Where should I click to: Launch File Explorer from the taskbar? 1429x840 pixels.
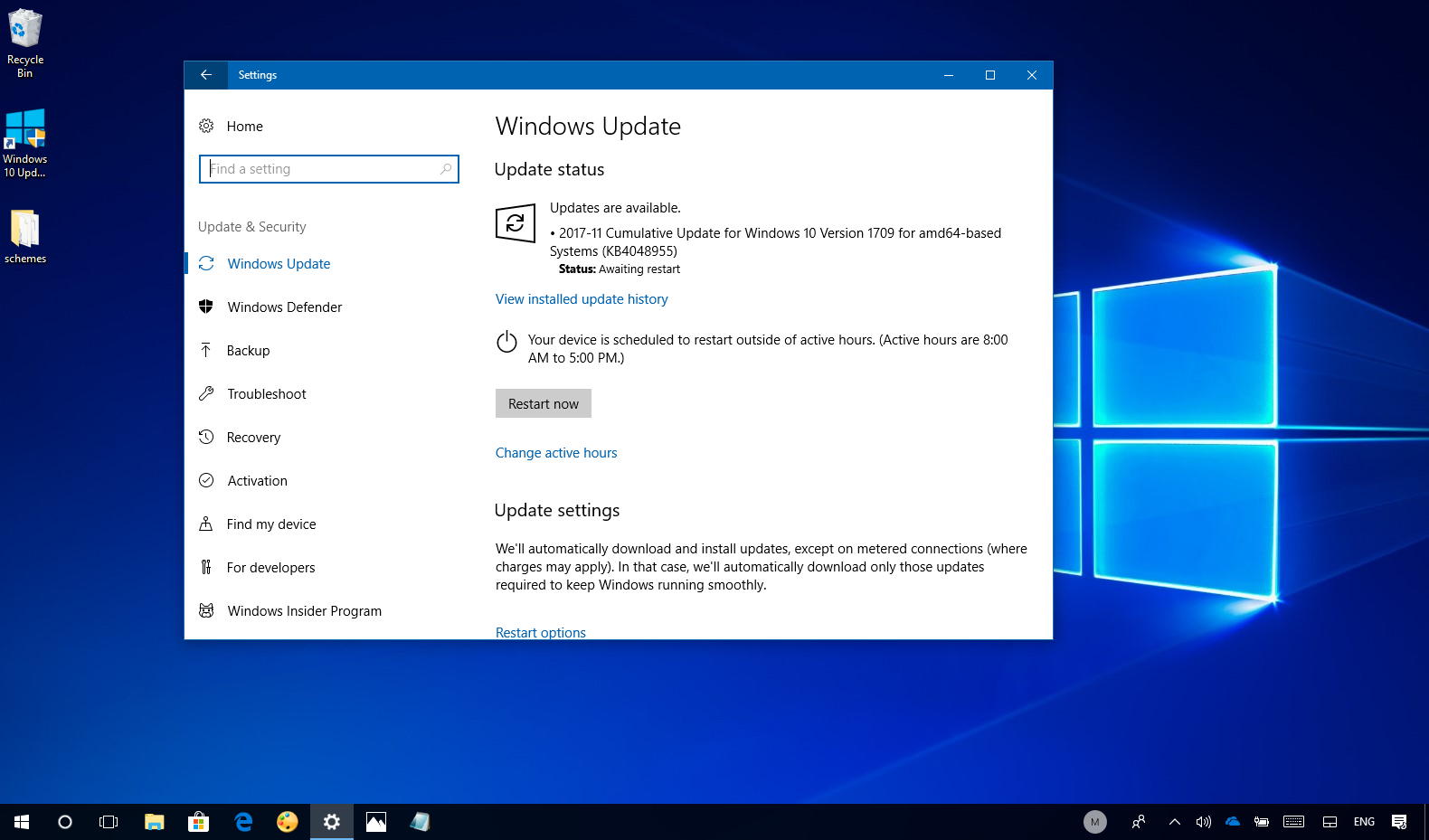tap(155, 822)
